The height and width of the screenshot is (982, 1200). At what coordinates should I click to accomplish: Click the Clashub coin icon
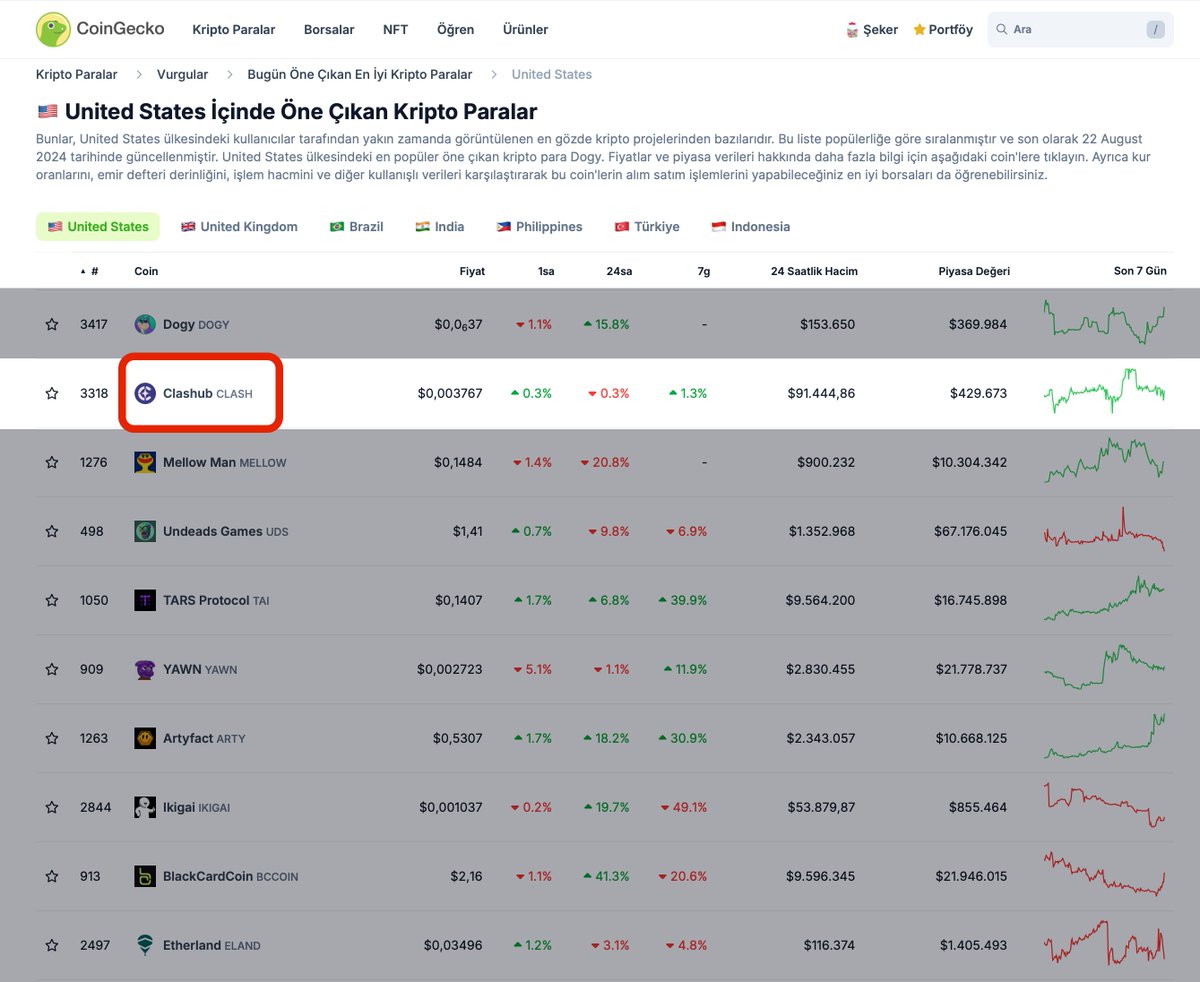point(145,393)
